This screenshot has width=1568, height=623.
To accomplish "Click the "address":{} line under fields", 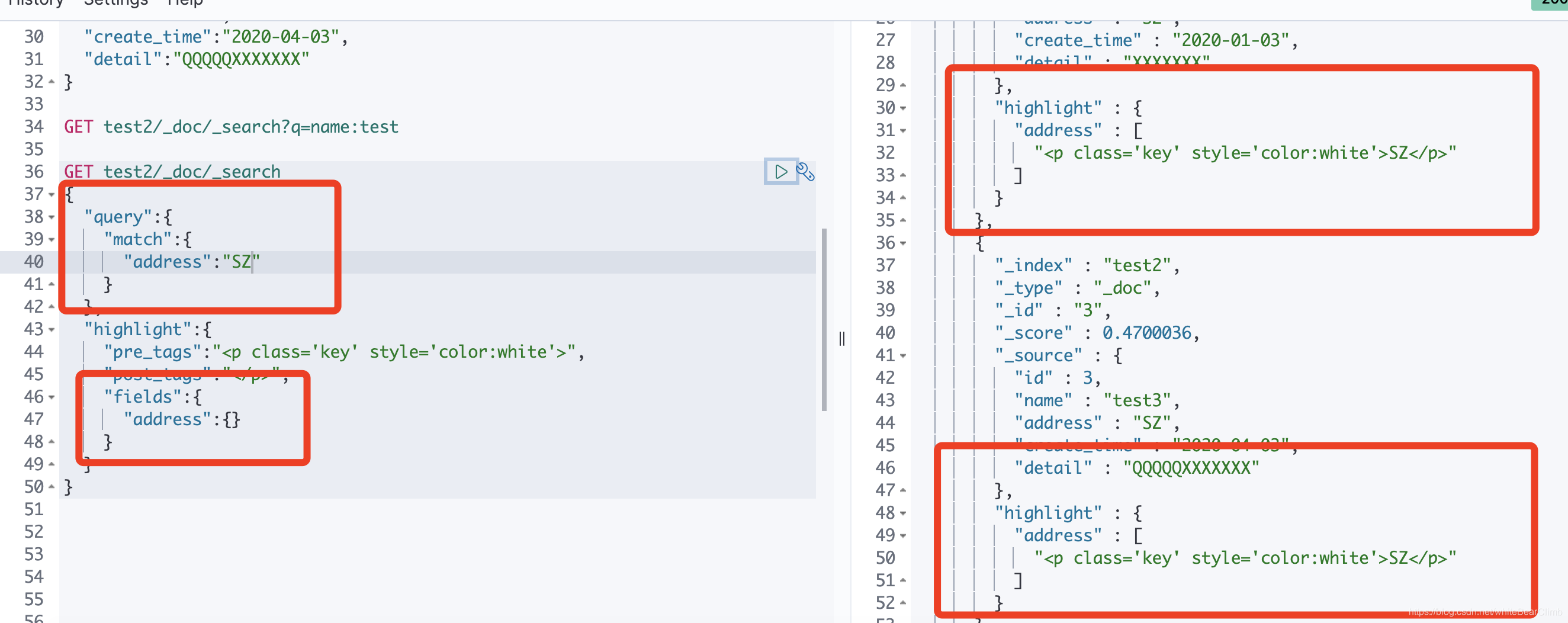I will 182,420.
